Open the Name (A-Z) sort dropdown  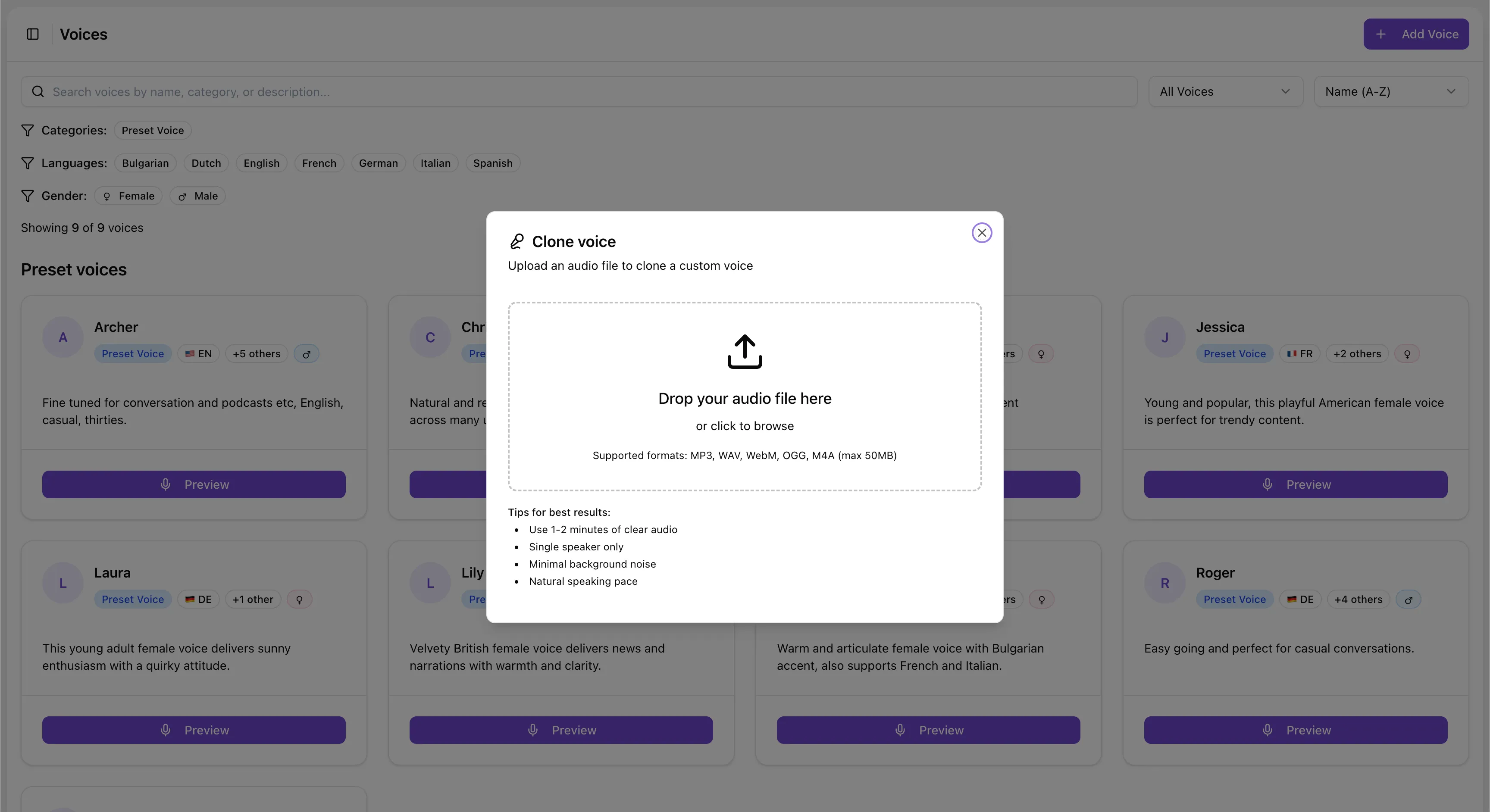click(x=1390, y=92)
